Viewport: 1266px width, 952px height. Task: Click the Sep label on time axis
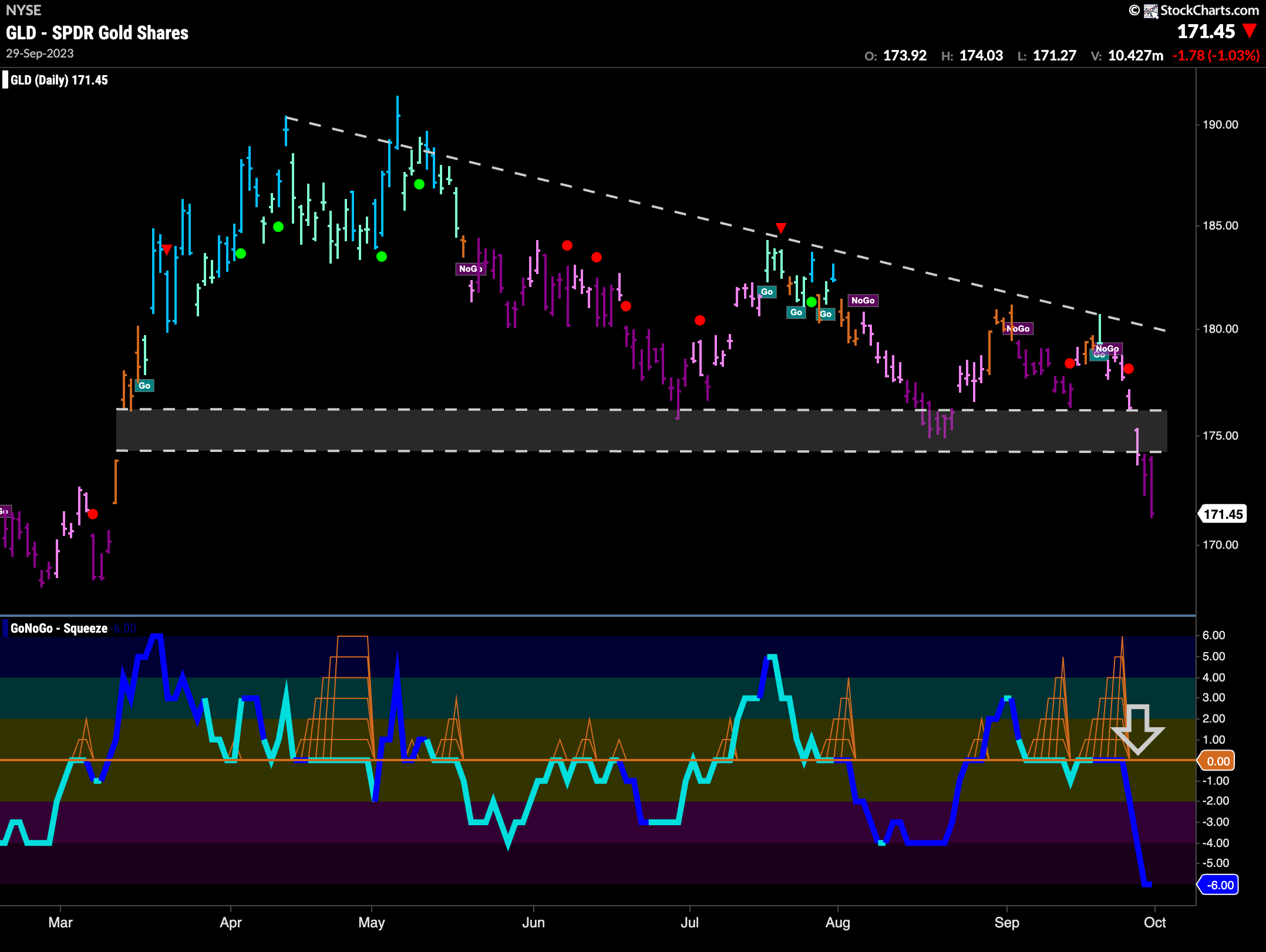1007,923
